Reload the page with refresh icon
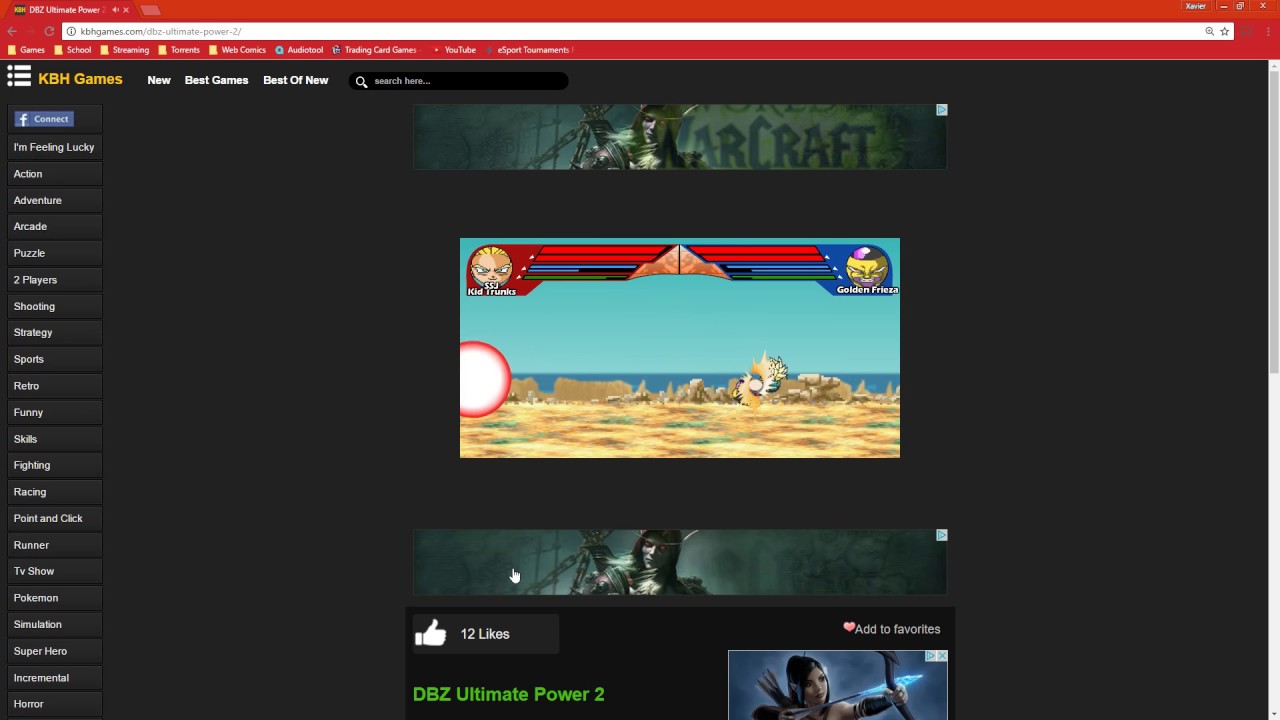The height and width of the screenshot is (720, 1280). (x=48, y=31)
